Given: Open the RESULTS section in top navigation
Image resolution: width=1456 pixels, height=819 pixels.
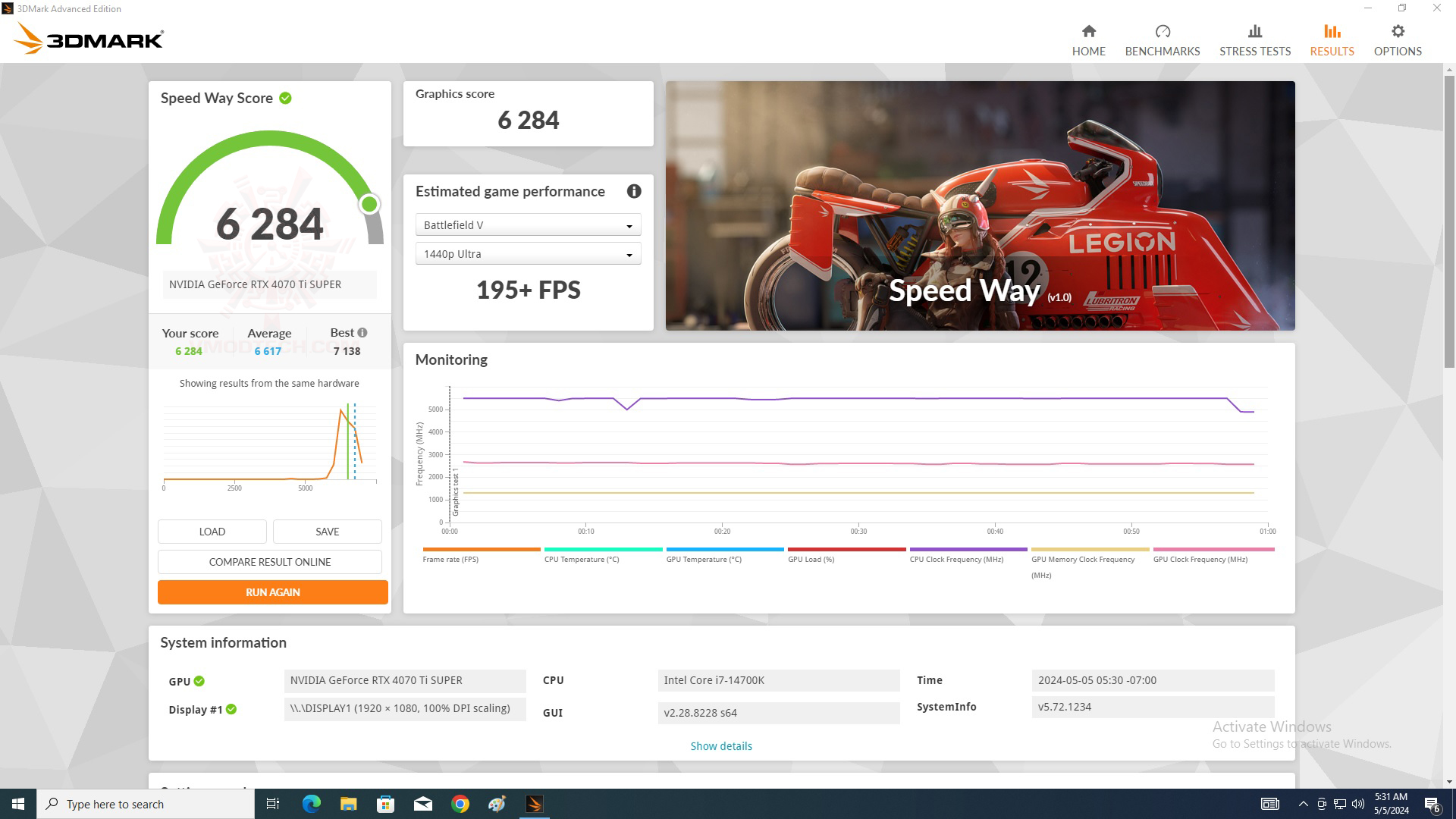Looking at the screenshot, I should point(1331,39).
